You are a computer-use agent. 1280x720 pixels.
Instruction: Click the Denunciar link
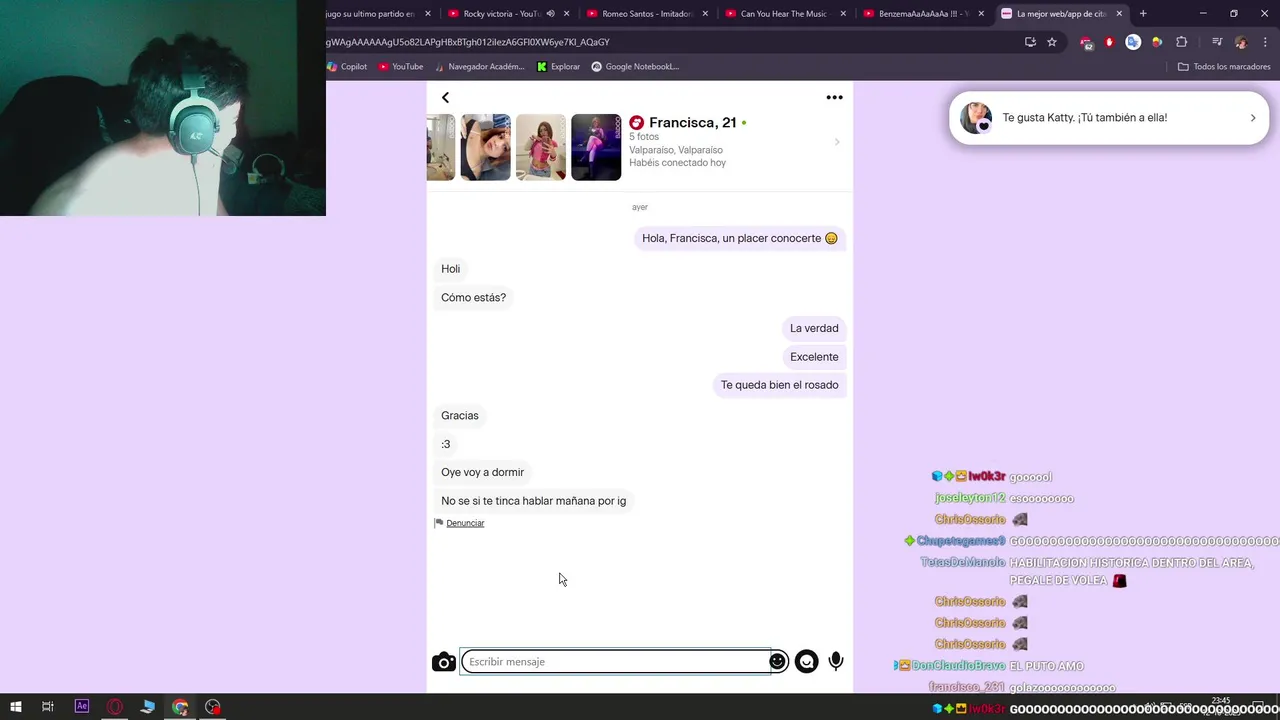coord(465,523)
